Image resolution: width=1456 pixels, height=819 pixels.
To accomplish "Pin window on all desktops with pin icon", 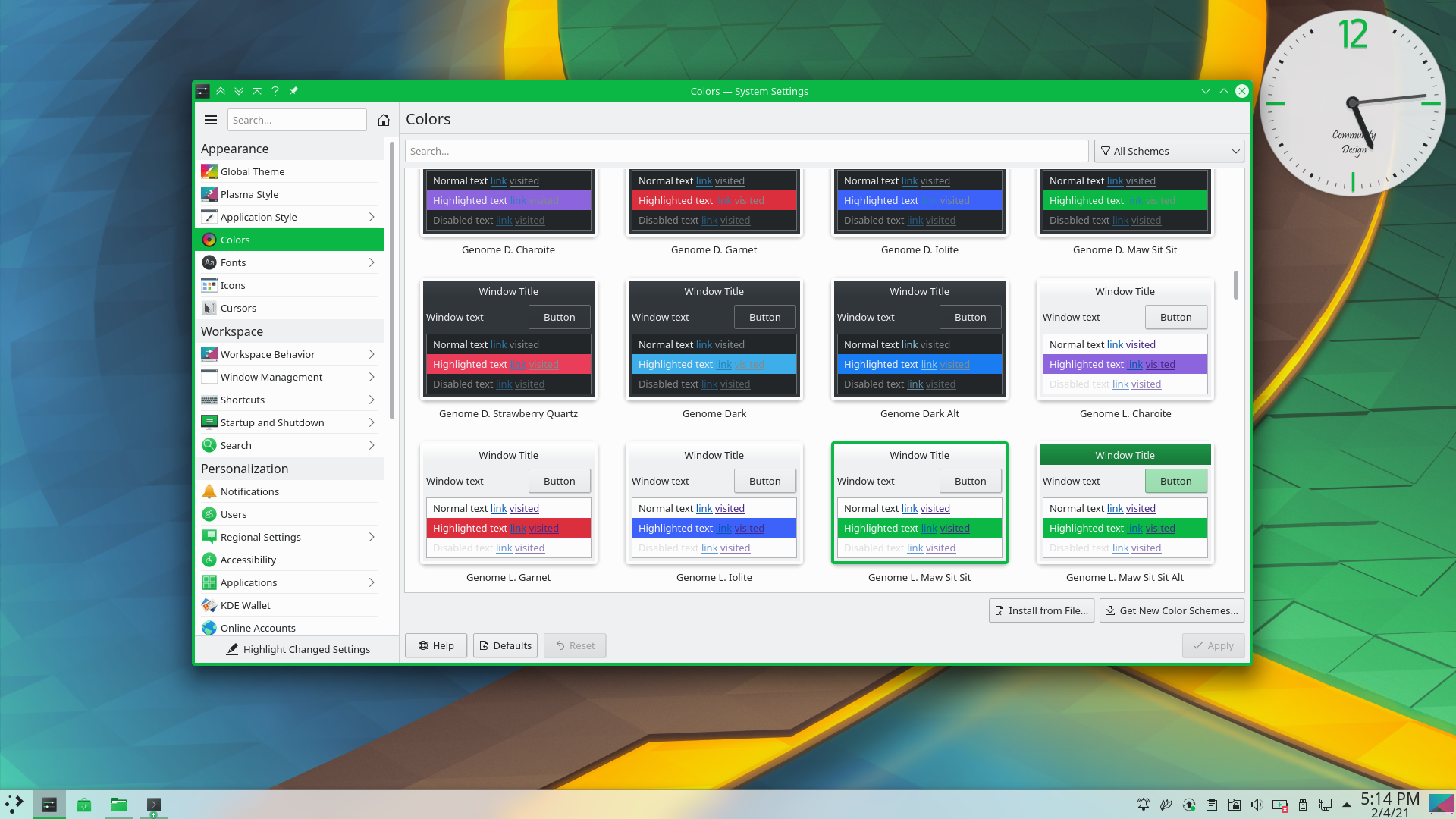I will pos(293,91).
